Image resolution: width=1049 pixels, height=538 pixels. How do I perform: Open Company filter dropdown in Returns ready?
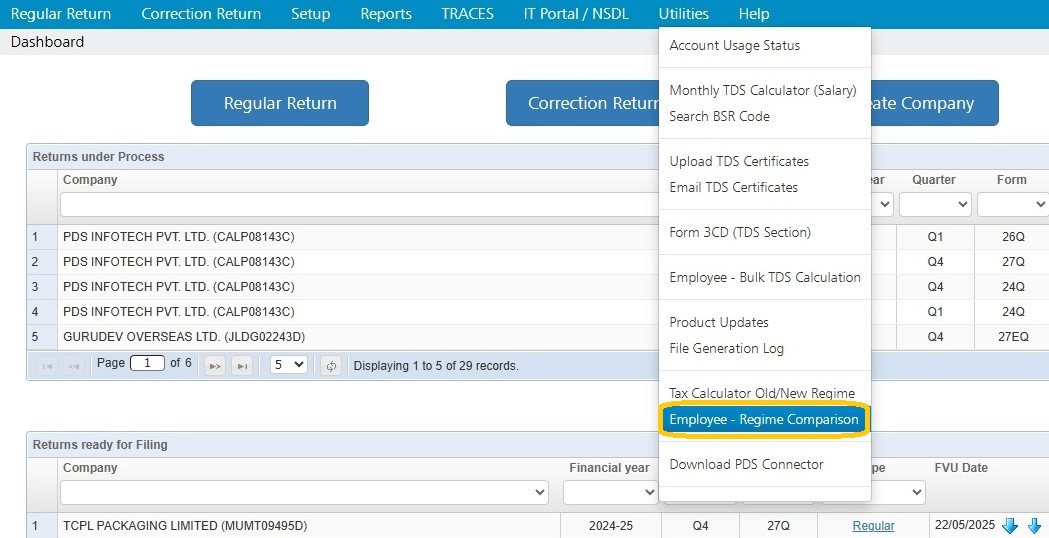point(304,492)
